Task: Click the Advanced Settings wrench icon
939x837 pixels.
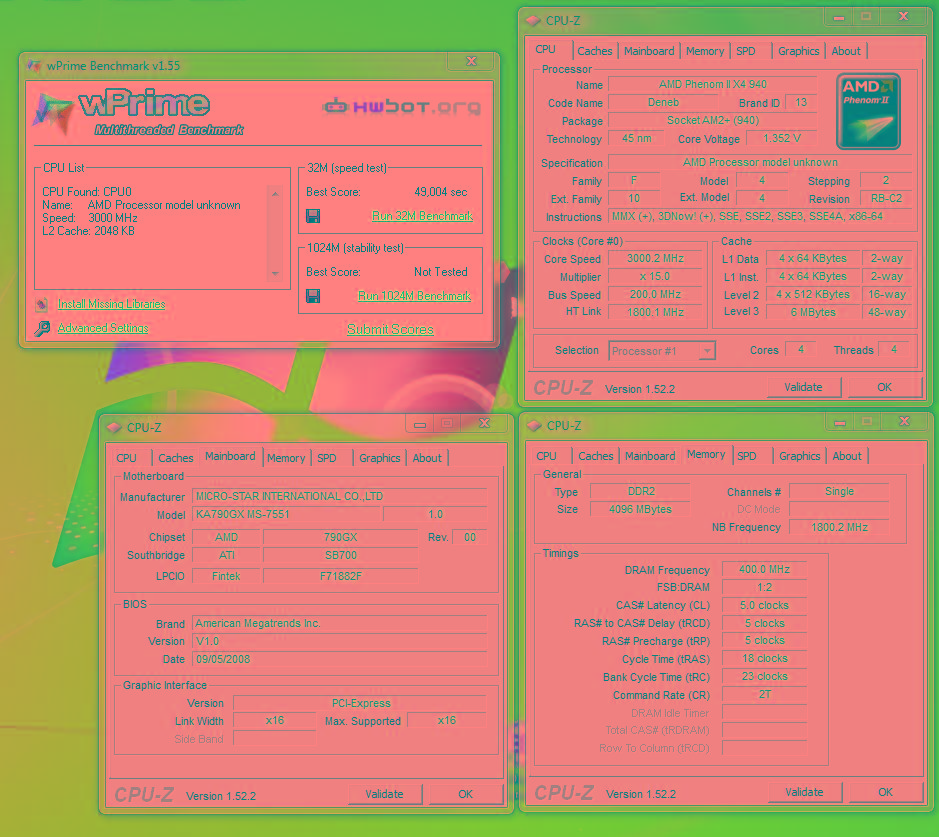Action: click(x=42, y=328)
